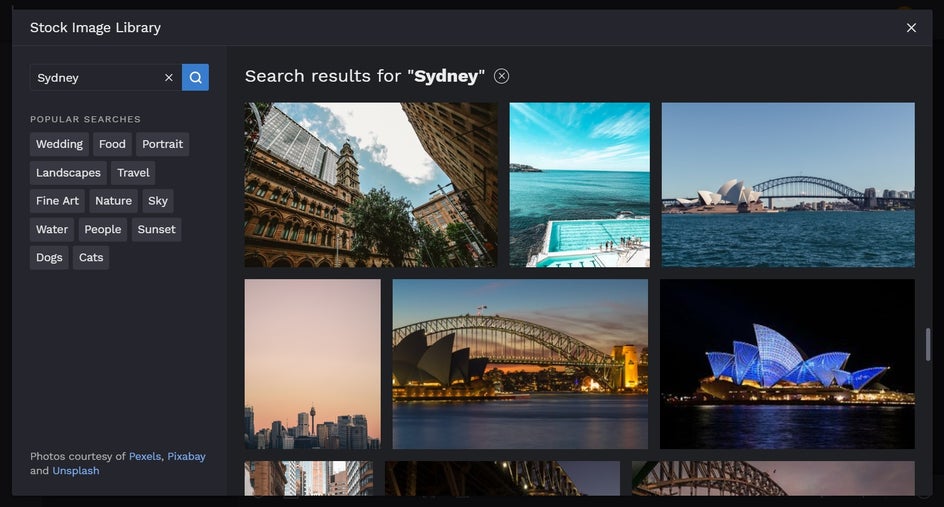This screenshot has height=507, width=944.
Task: Click the results vertical scrollbar thumb
Action: tap(928, 344)
